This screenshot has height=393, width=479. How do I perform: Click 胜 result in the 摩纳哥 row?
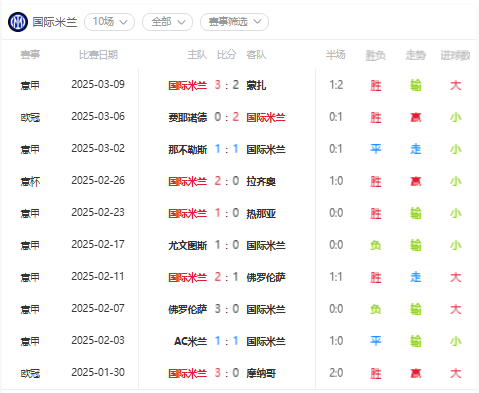pos(376,373)
